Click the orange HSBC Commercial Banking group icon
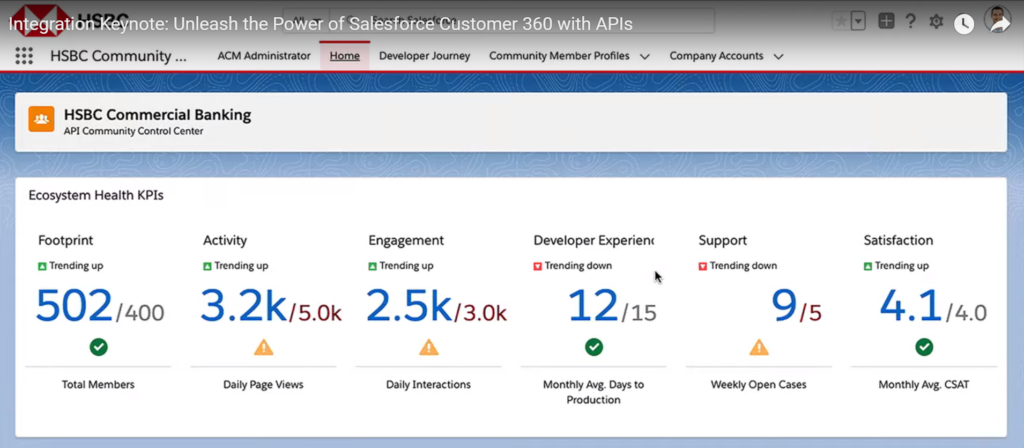The height and width of the screenshot is (448, 1024). [41, 119]
